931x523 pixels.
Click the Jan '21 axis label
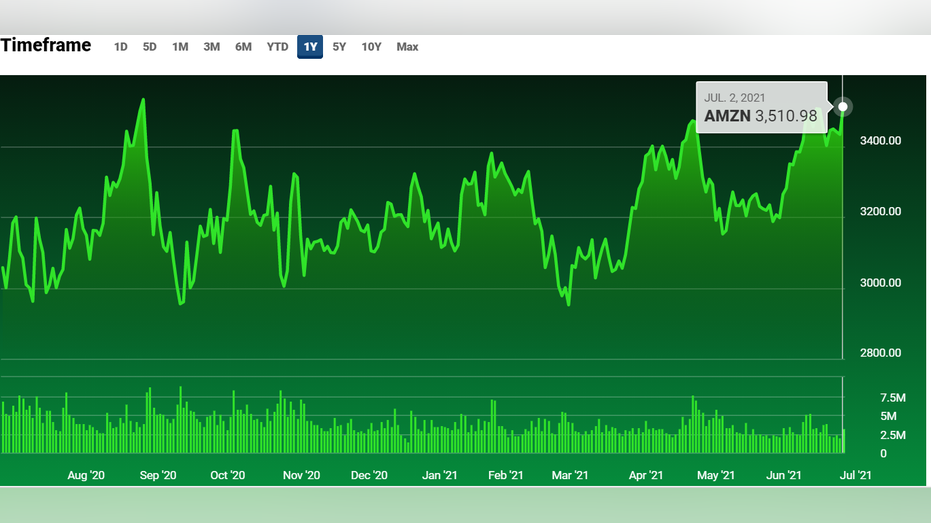pyautogui.click(x=439, y=476)
